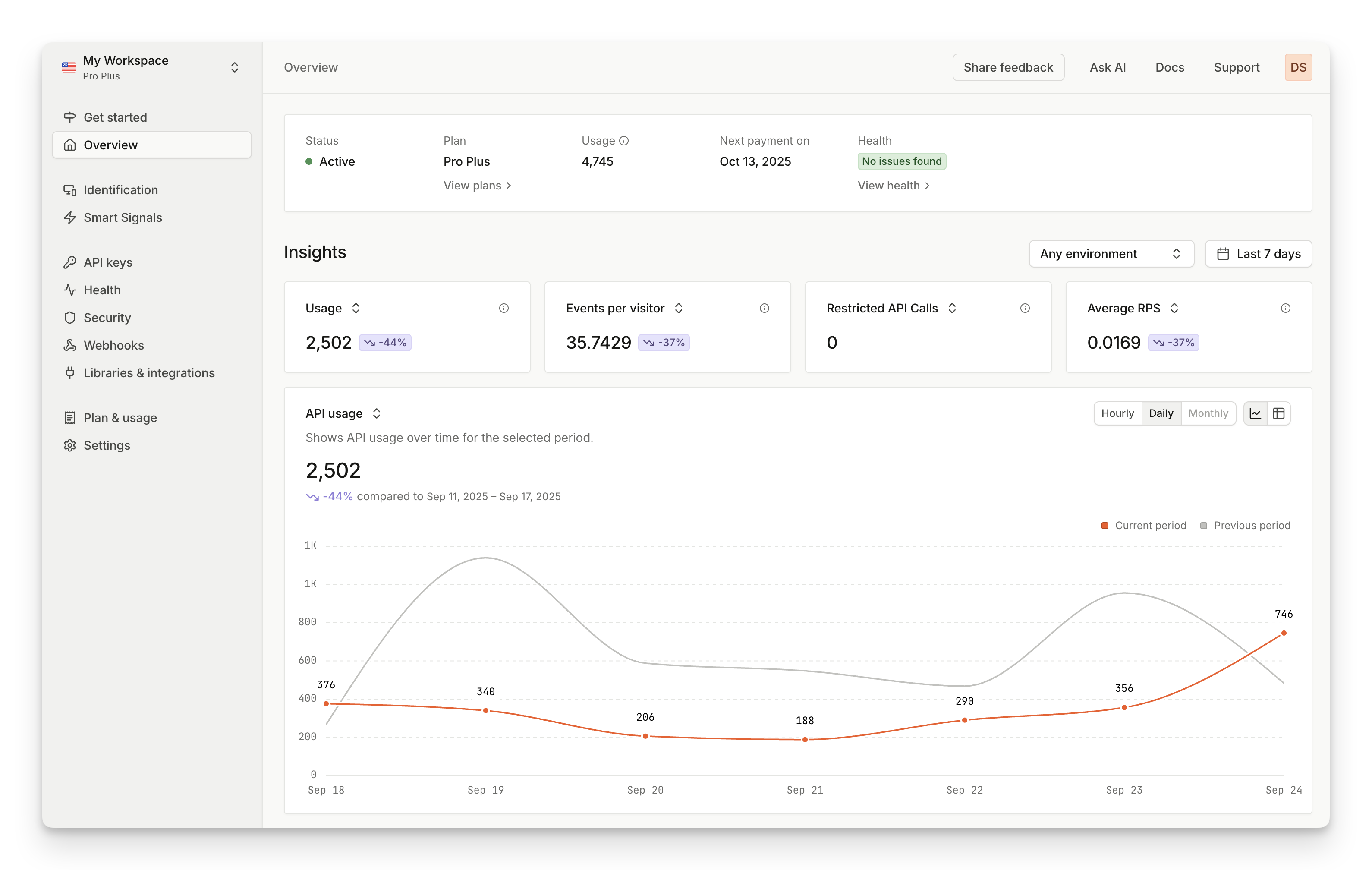Open the calendar date range picker
Image resolution: width=1372 pixels, height=870 pixels.
pyautogui.click(x=1258, y=254)
